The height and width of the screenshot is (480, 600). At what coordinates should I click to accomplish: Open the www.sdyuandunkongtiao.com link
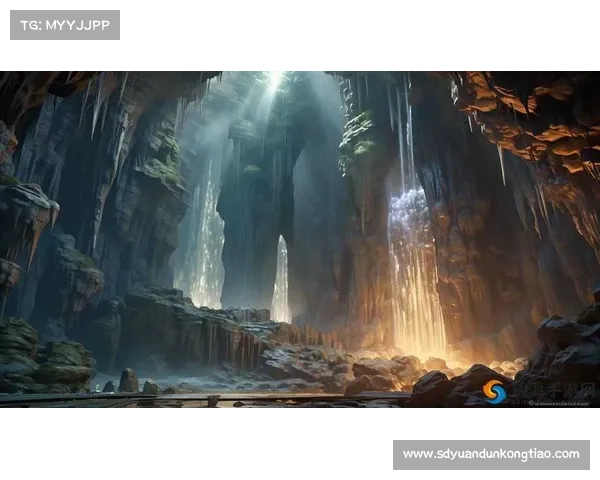point(491,454)
